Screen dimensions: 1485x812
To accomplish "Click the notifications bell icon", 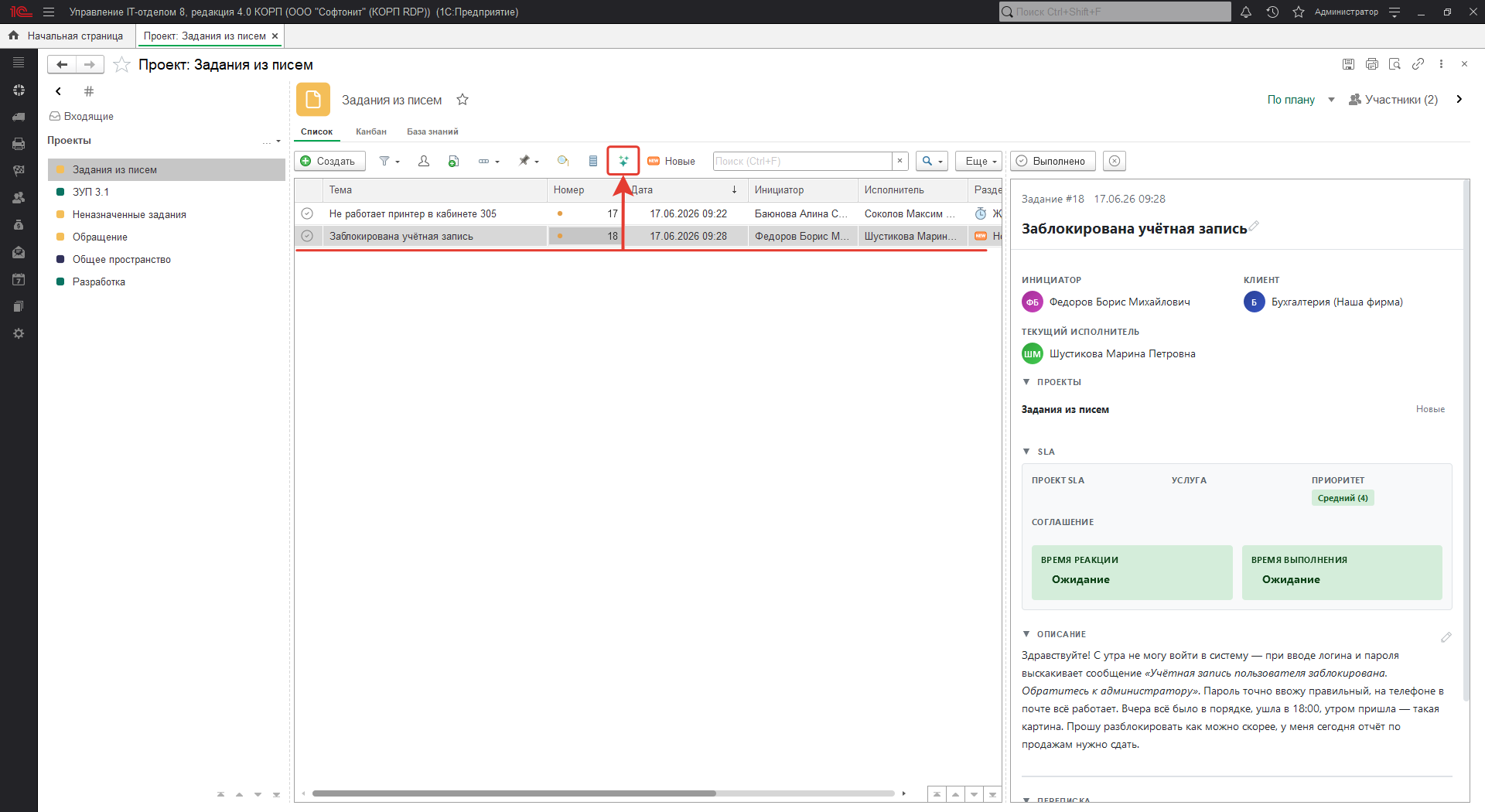I will click(1246, 12).
